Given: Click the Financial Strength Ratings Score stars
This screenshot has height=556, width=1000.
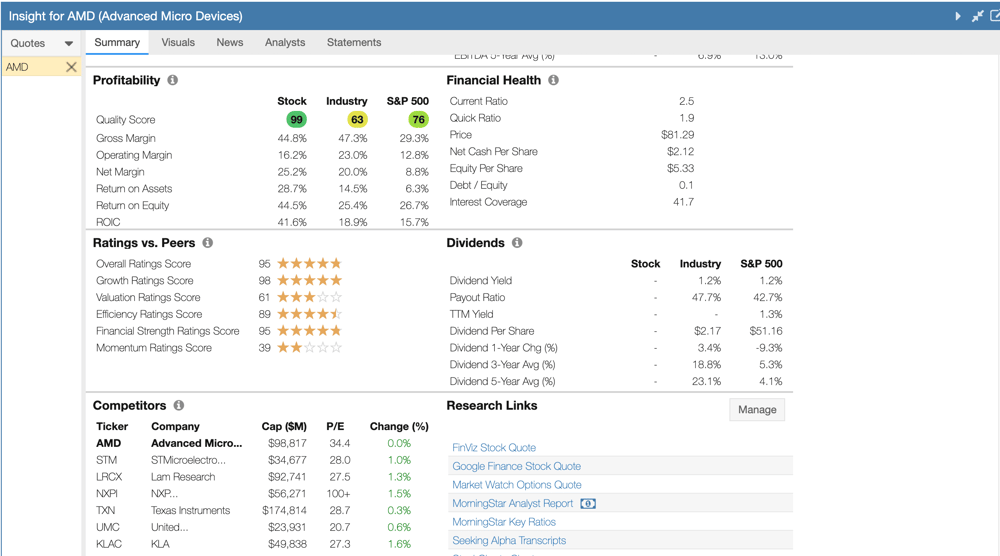Looking at the screenshot, I should [309, 330].
